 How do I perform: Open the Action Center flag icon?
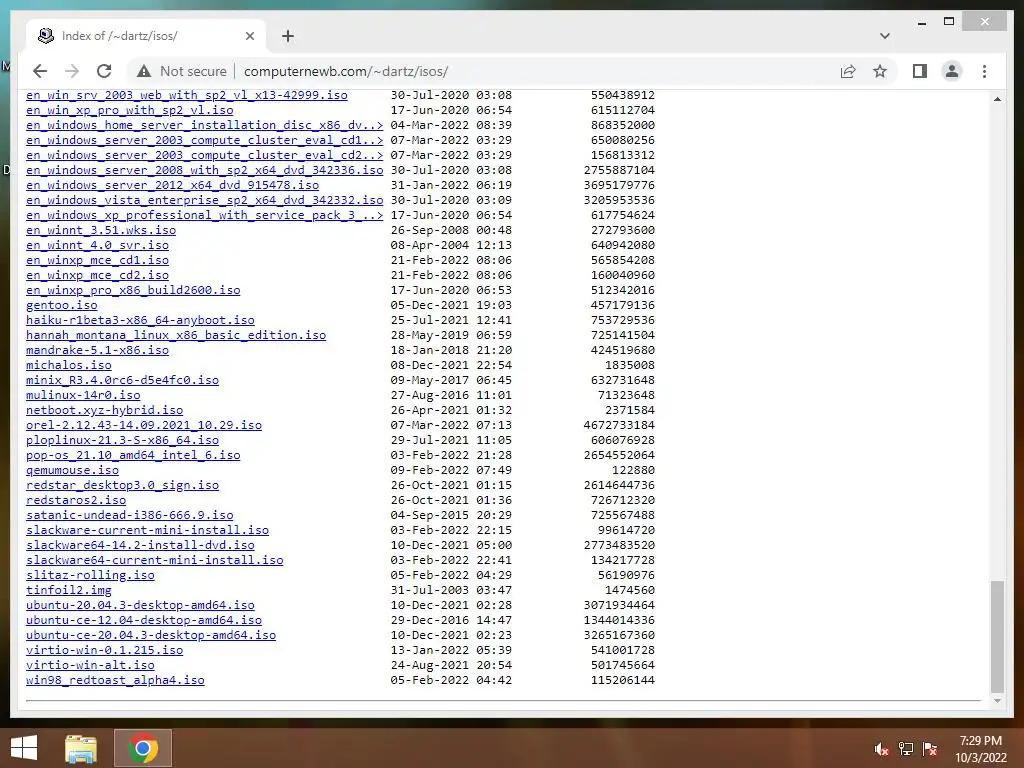[930, 749]
